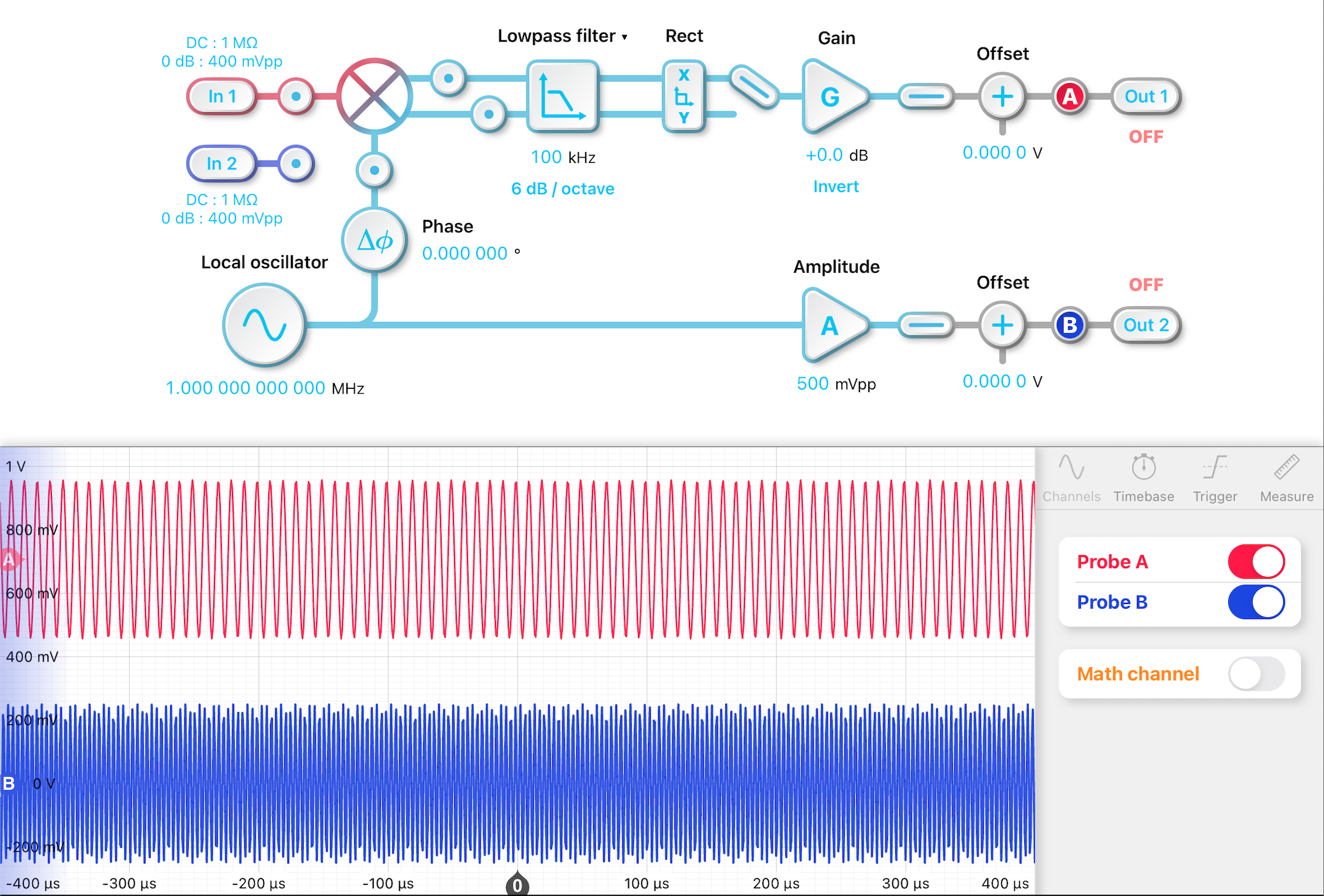Turn on Out 1 via OFF label
The height and width of the screenshot is (896, 1324).
[1145, 137]
